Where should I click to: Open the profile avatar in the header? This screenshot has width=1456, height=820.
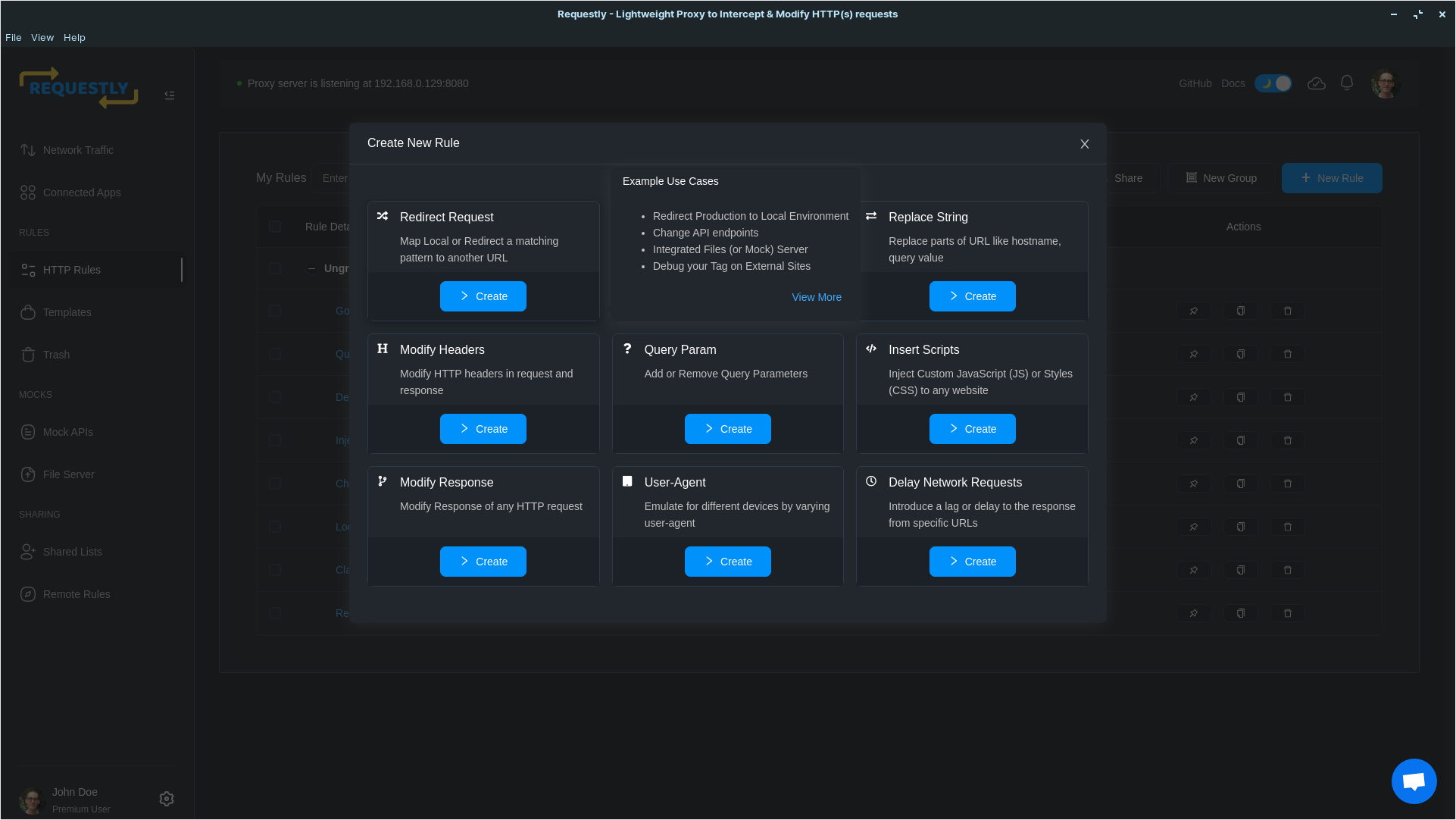pos(1386,83)
